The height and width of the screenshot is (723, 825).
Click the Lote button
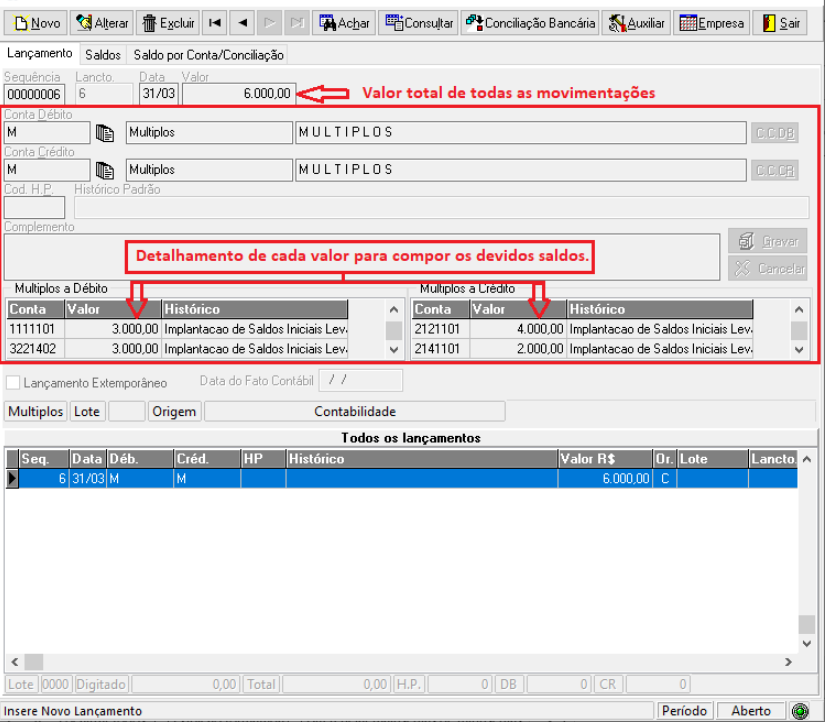tap(87, 411)
